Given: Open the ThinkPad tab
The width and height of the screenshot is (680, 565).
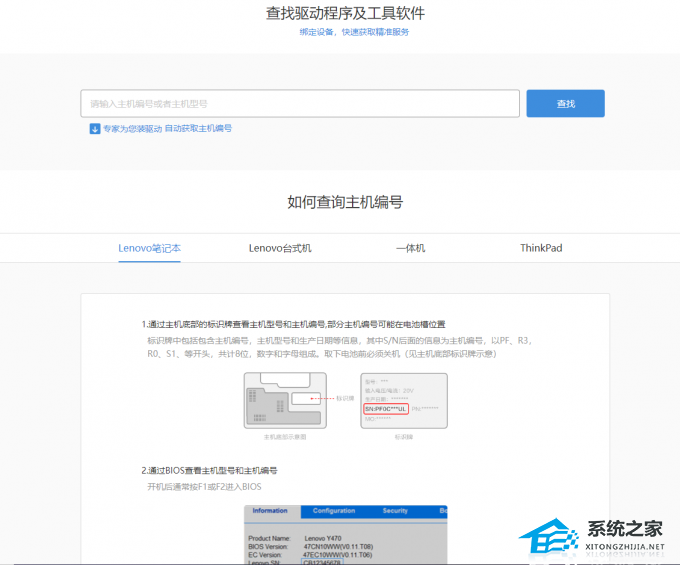Looking at the screenshot, I should pyautogui.click(x=541, y=248).
